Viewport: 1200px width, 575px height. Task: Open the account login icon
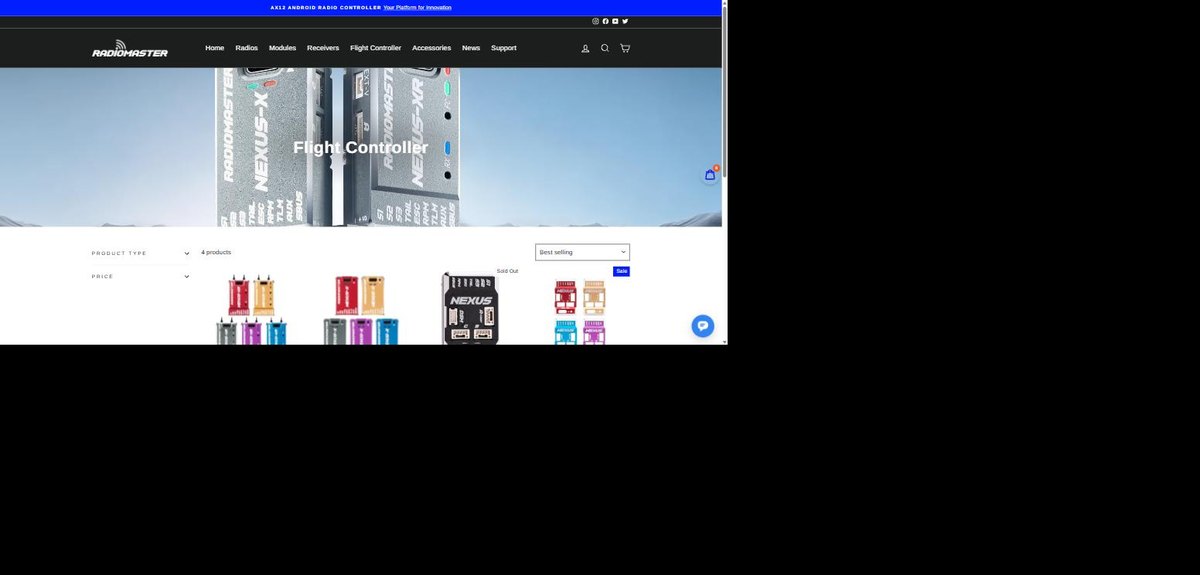click(585, 48)
